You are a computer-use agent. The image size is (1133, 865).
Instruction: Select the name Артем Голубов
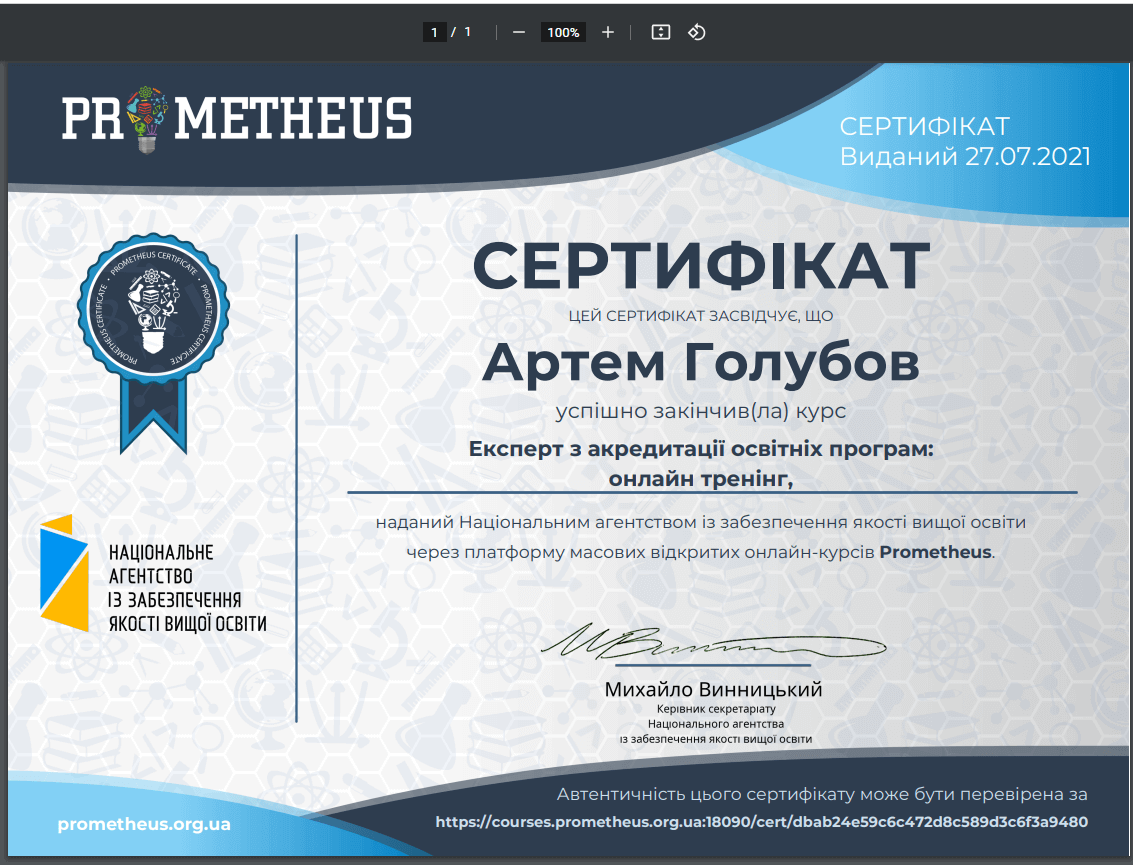[x=701, y=362]
